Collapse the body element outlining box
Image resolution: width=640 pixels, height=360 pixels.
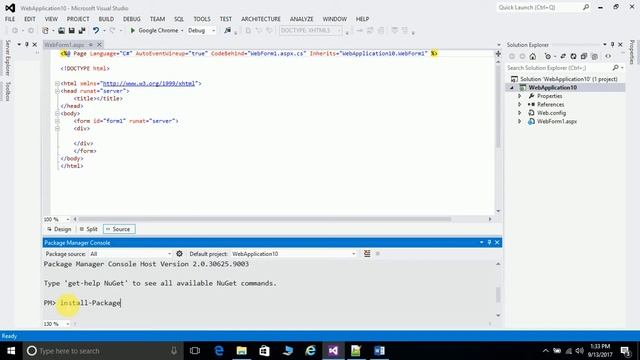coord(57,113)
